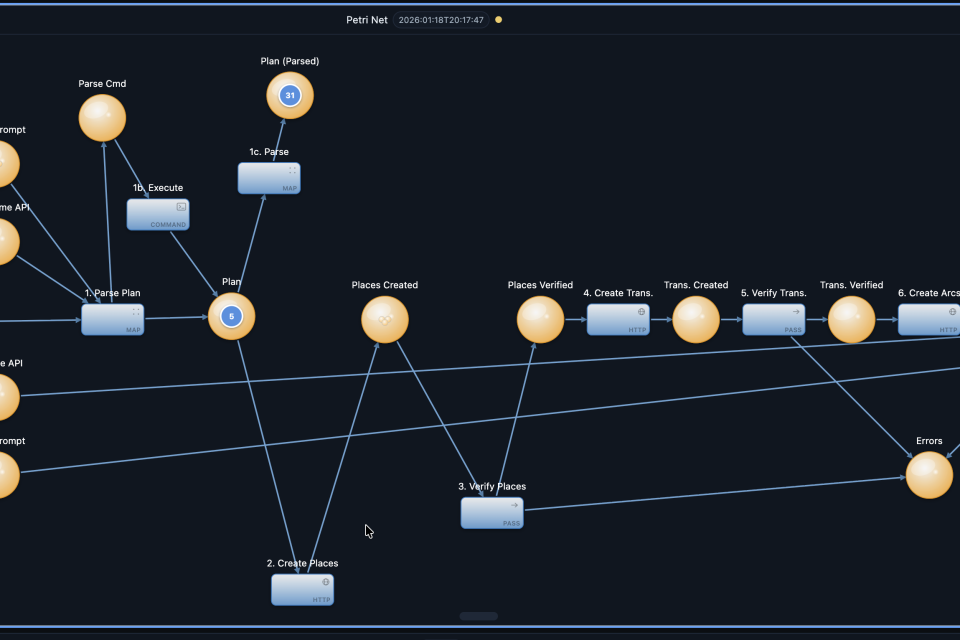Image resolution: width=960 pixels, height=640 pixels.
Task: Click the Places Created place circle
Action: pyautogui.click(x=385, y=319)
